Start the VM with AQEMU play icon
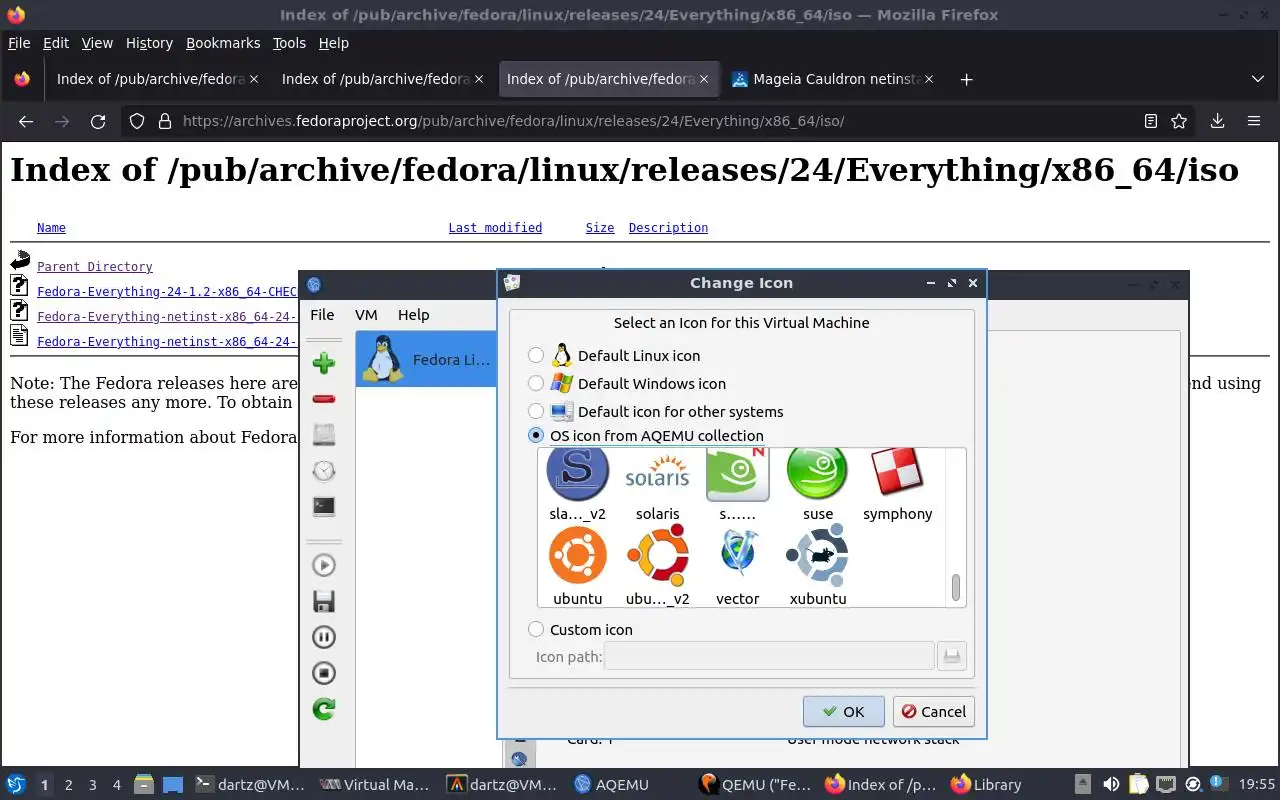Image resolution: width=1280 pixels, height=800 pixels. [323, 565]
